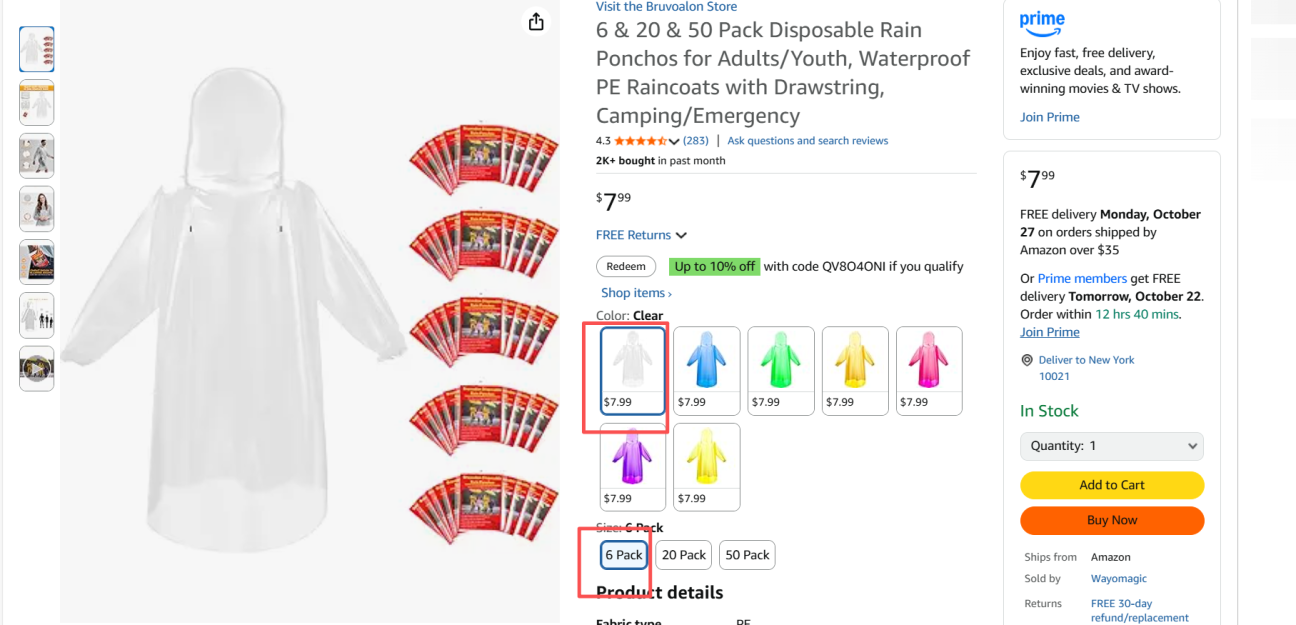
Task: Select the 6 Pack size option
Action: click(x=623, y=555)
